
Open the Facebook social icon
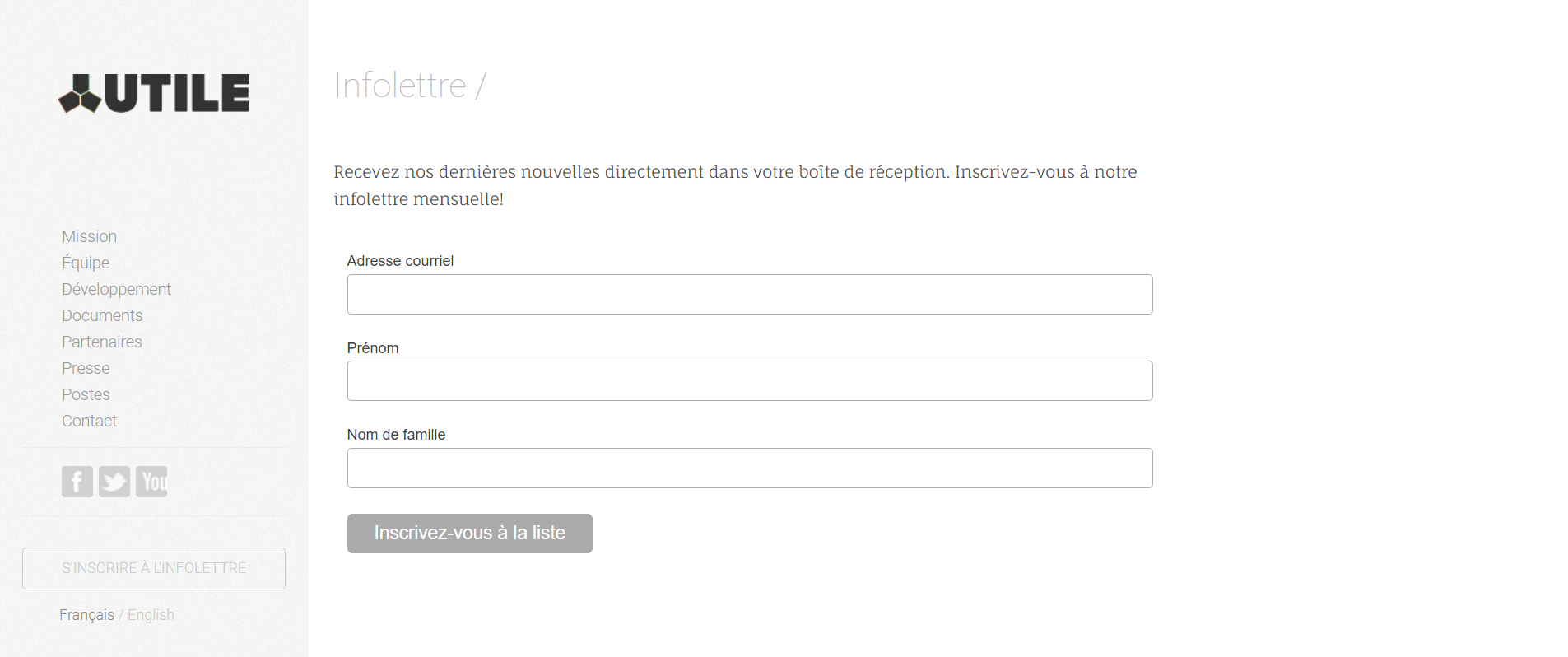click(x=77, y=482)
